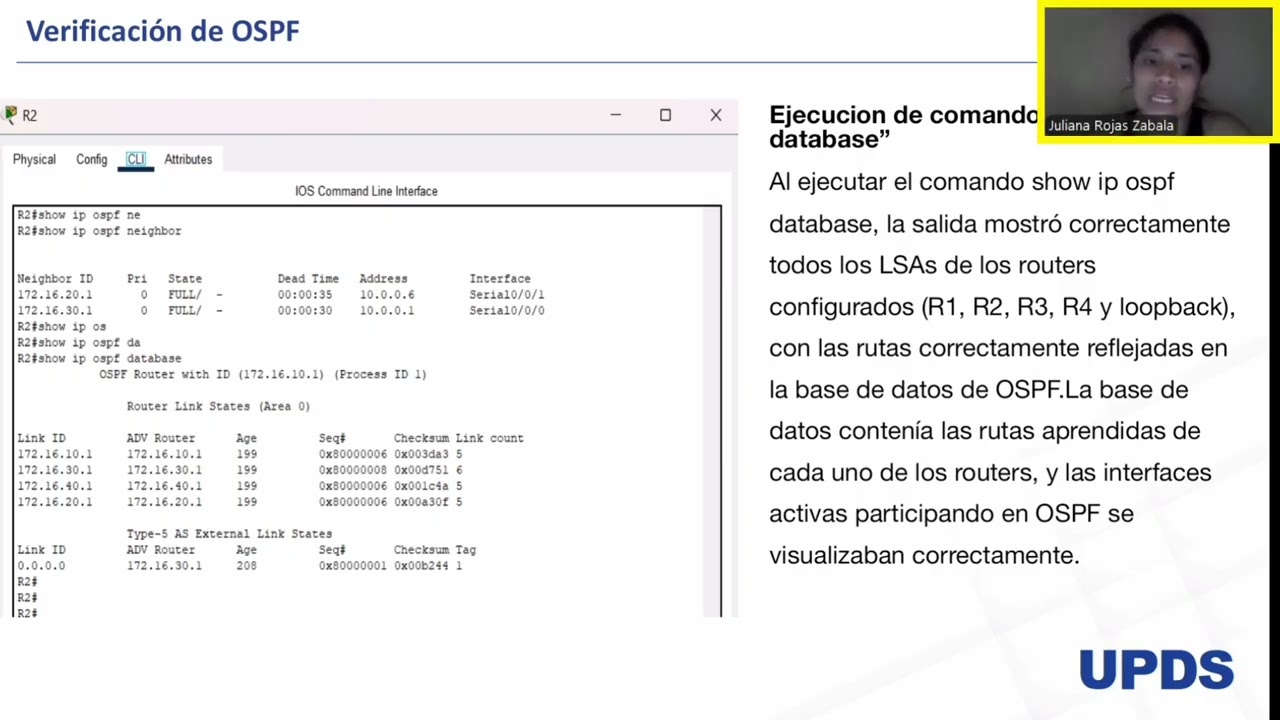
Task: Click the Serial0/0/1 interface entry
Action: [507, 295]
